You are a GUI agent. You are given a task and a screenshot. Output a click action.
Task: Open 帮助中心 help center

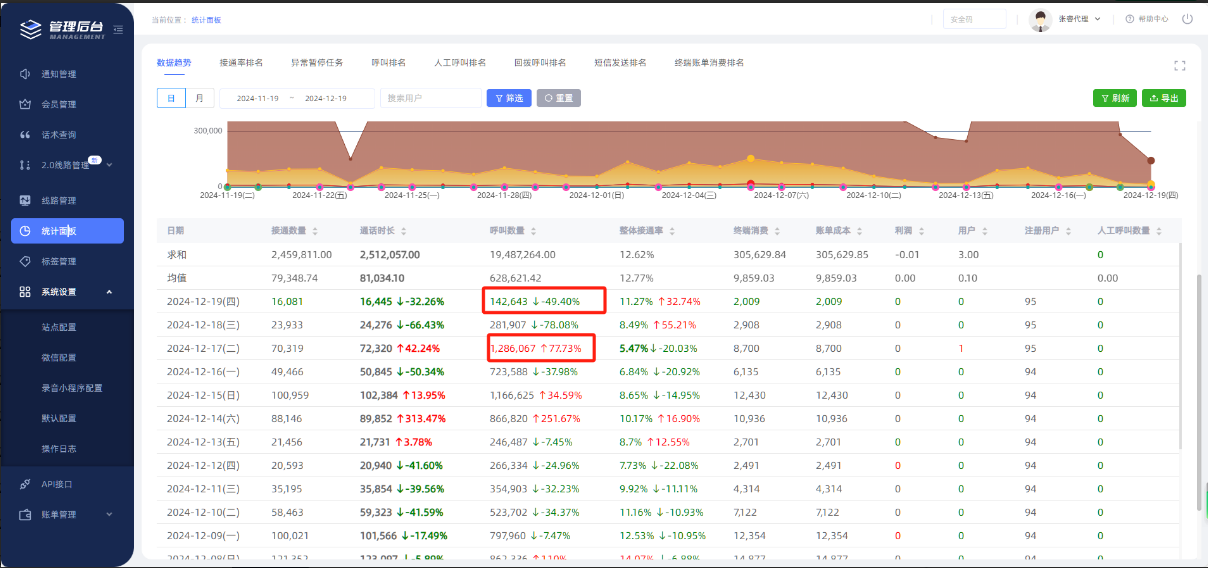click(1146, 19)
